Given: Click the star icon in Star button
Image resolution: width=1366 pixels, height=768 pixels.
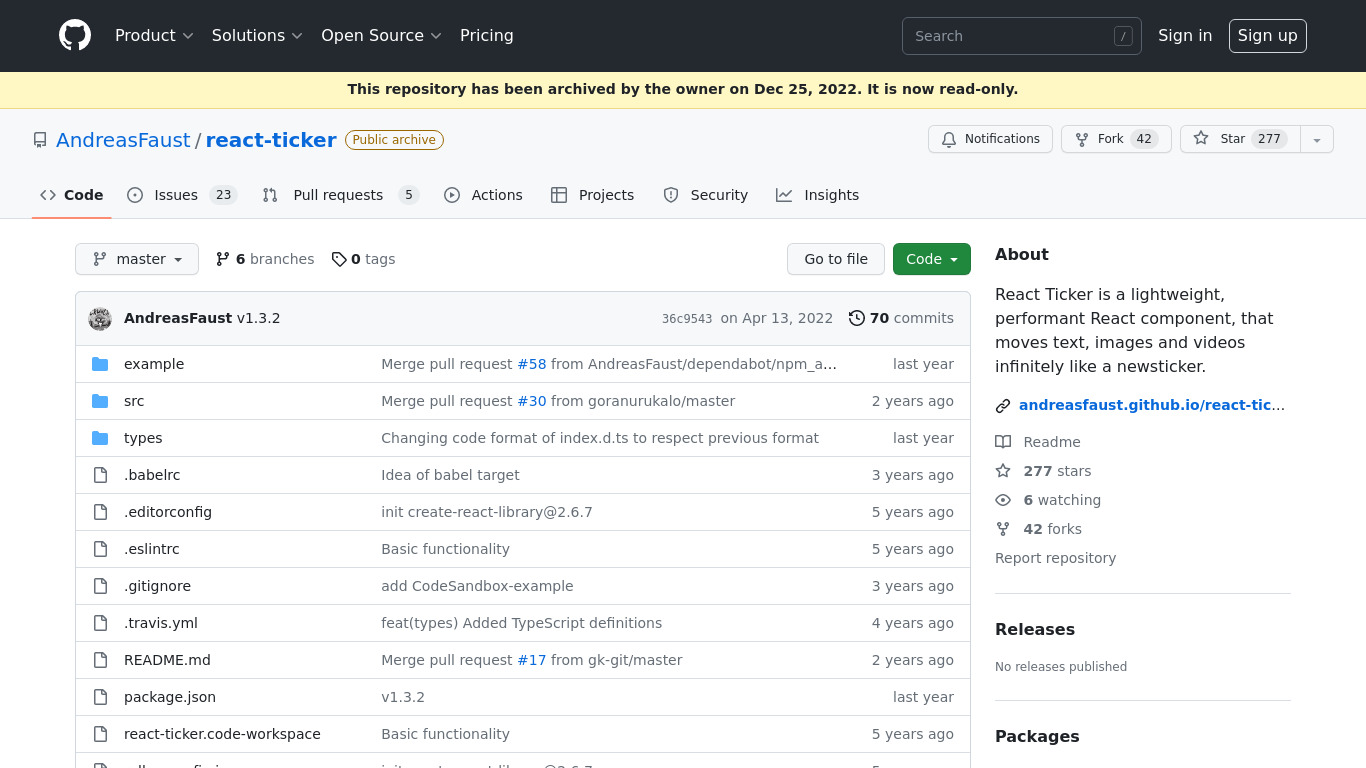Looking at the screenshot, I should [x=1201, y=139].
